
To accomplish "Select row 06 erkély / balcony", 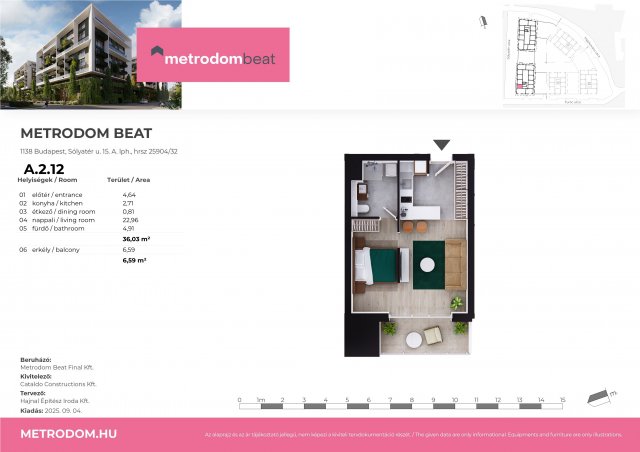I will pos(78,249).
